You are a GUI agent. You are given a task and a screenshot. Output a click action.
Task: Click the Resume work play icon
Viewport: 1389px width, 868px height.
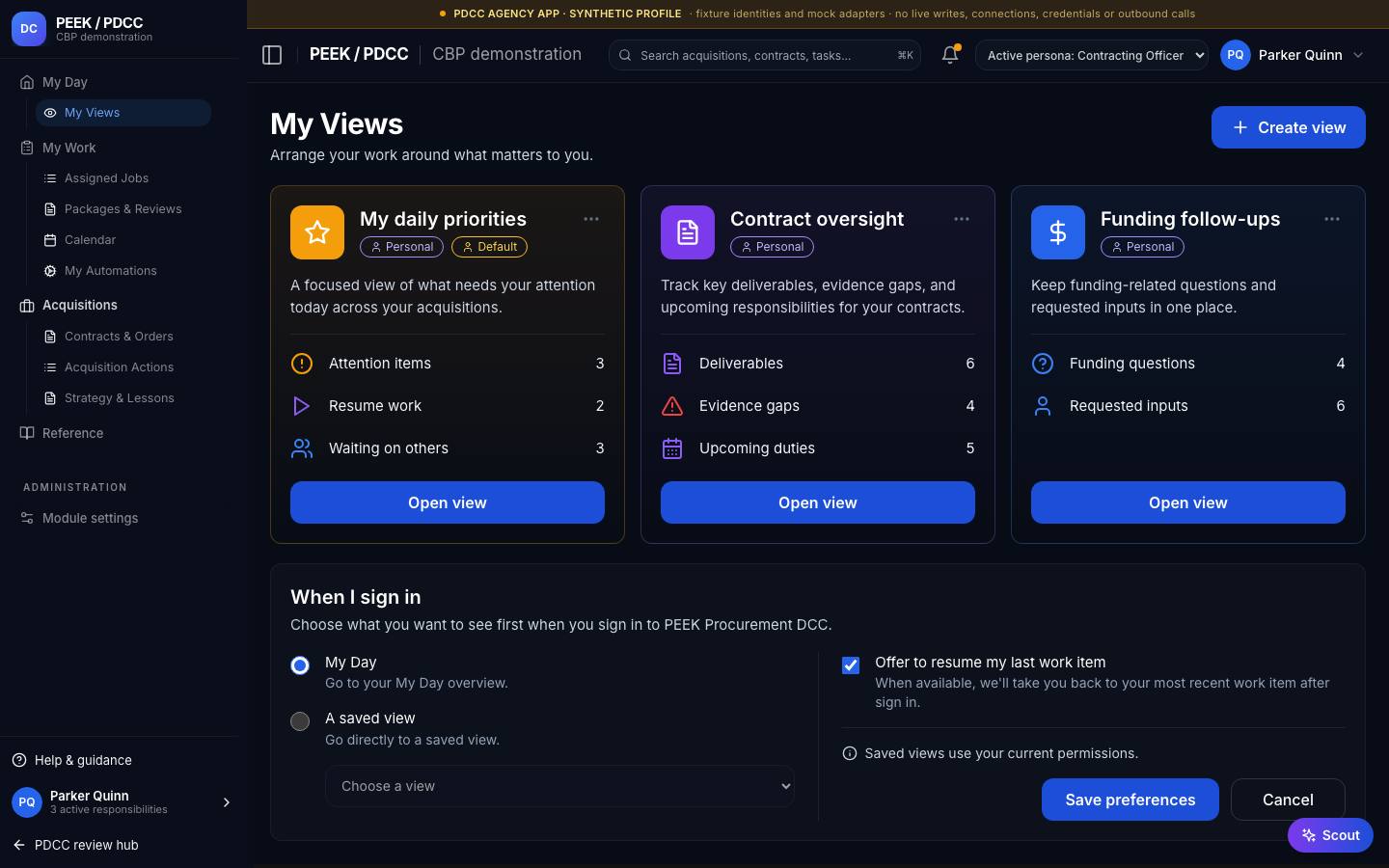click(302, 406)
